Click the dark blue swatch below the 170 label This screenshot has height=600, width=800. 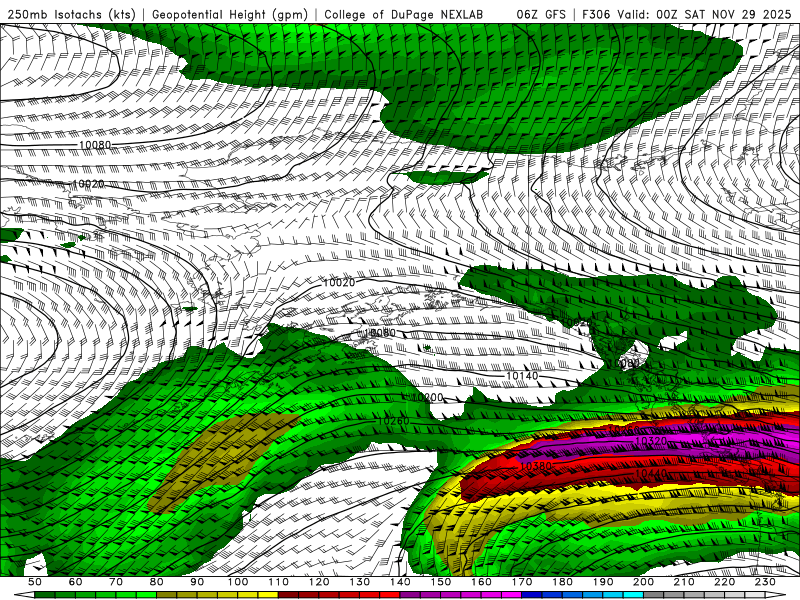tap(532, 595)
